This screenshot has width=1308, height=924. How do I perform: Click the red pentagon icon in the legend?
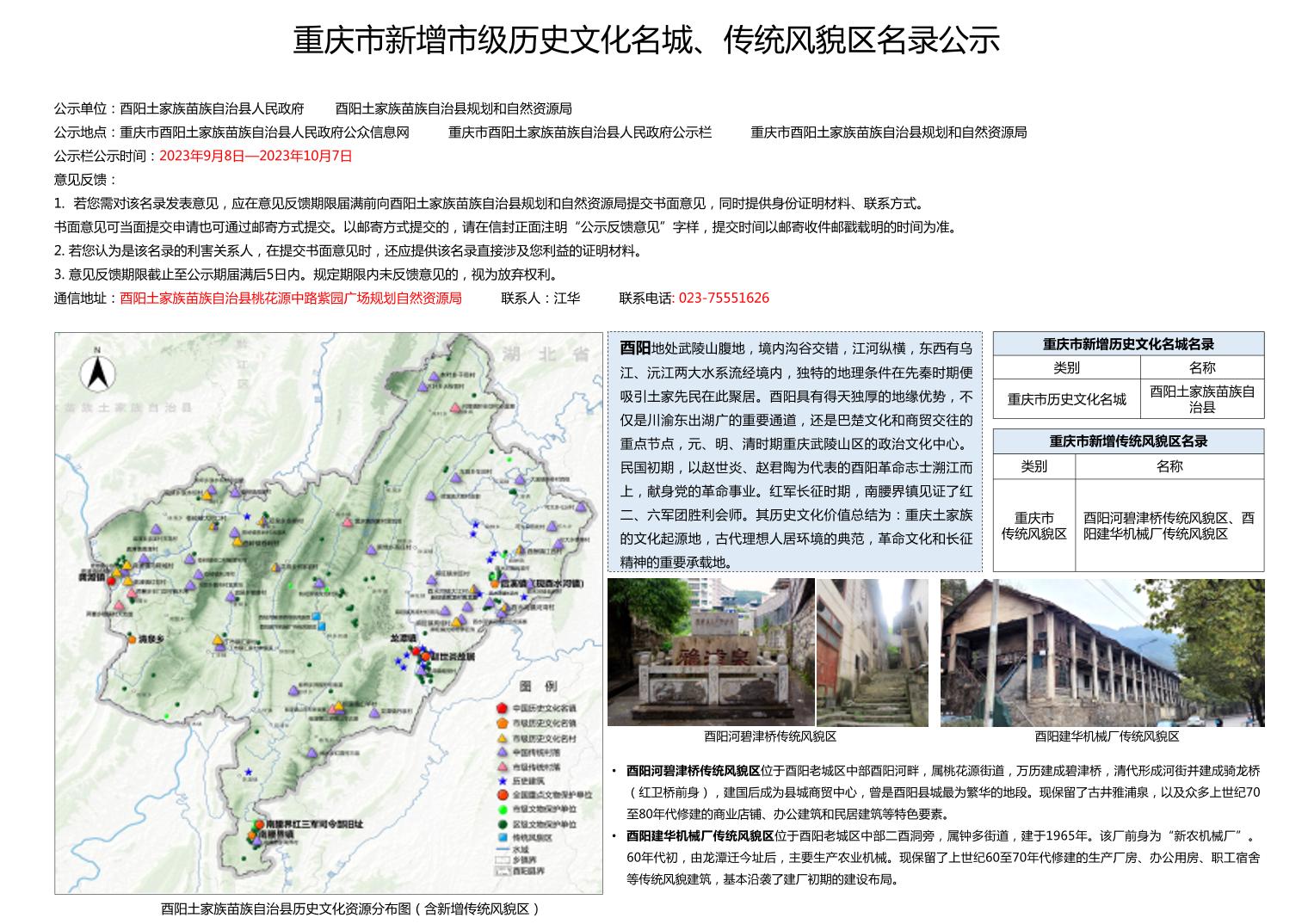pos(502,708)
